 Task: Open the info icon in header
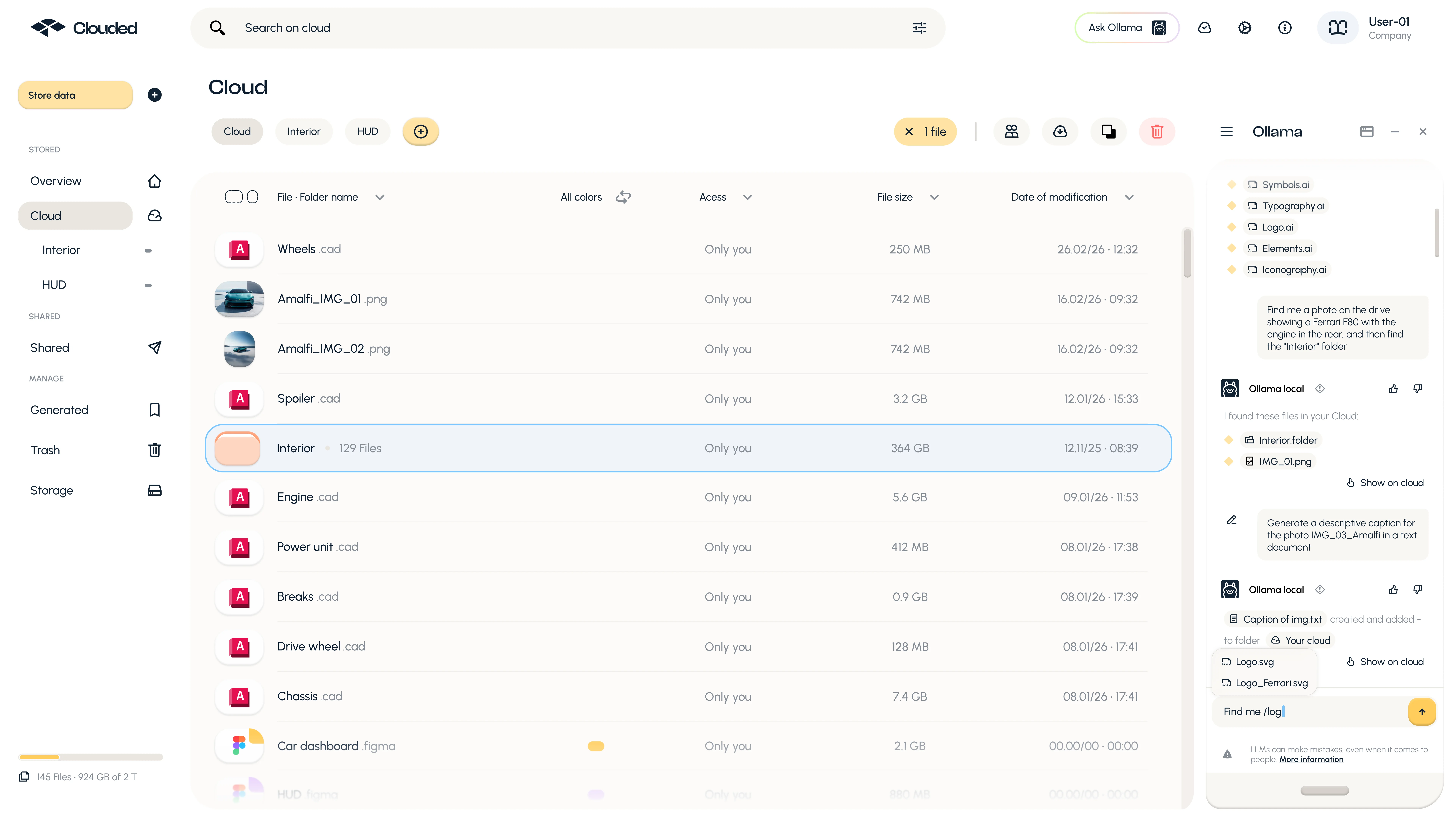(x=1285, y=28)
